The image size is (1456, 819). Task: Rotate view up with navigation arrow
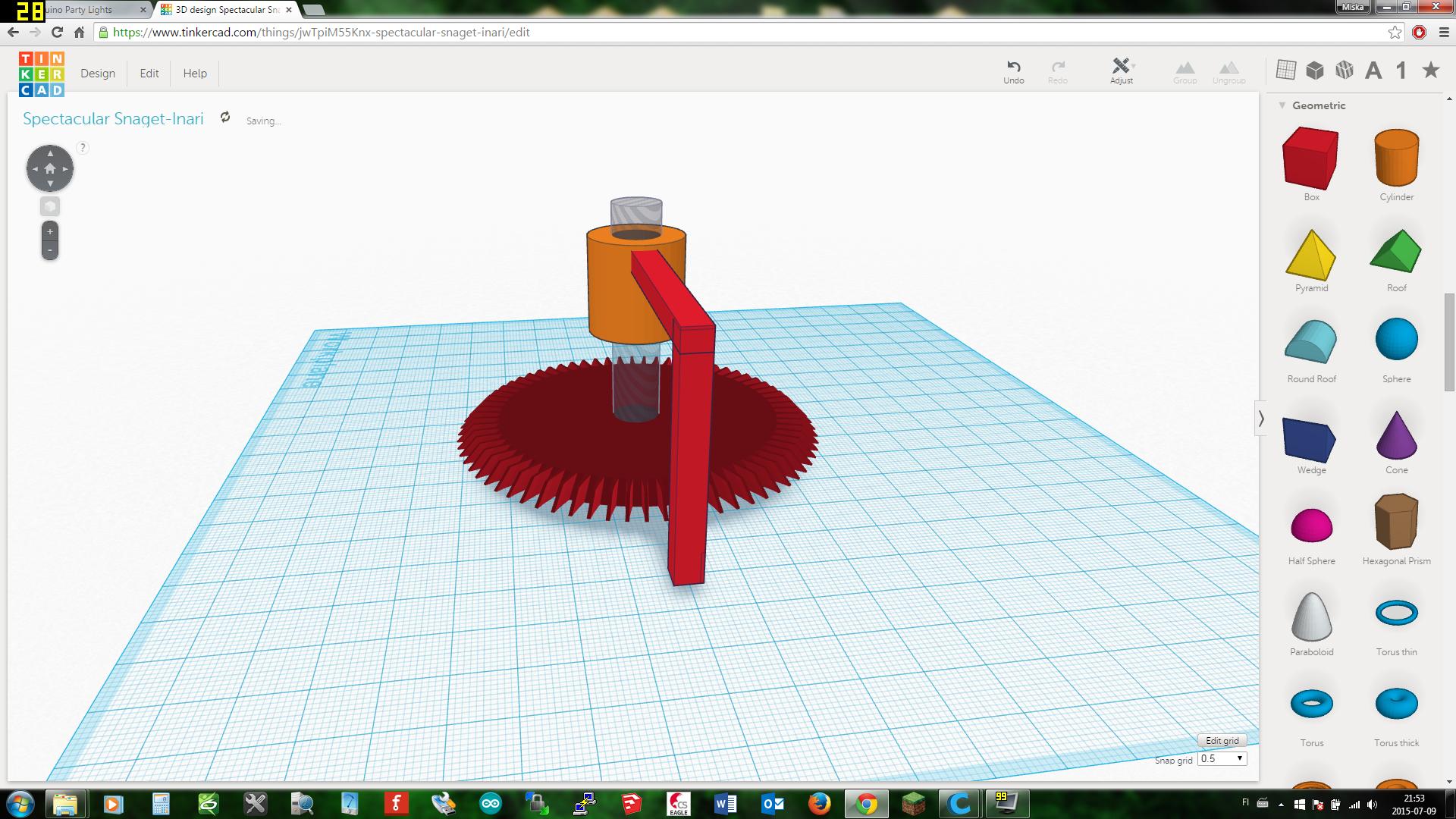tap(50, 153)
